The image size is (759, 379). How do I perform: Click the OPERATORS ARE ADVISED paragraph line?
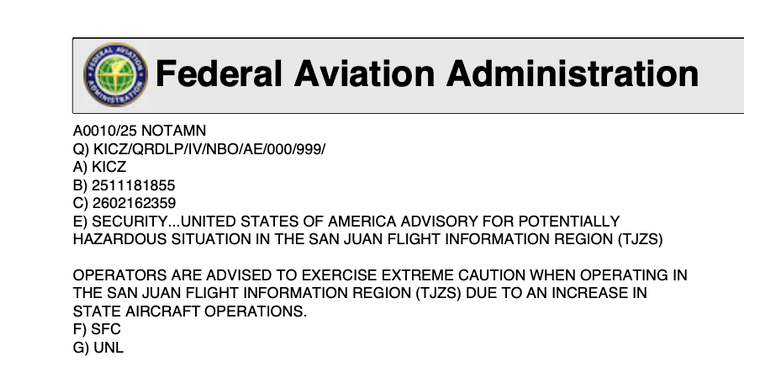tap(380, 275)
